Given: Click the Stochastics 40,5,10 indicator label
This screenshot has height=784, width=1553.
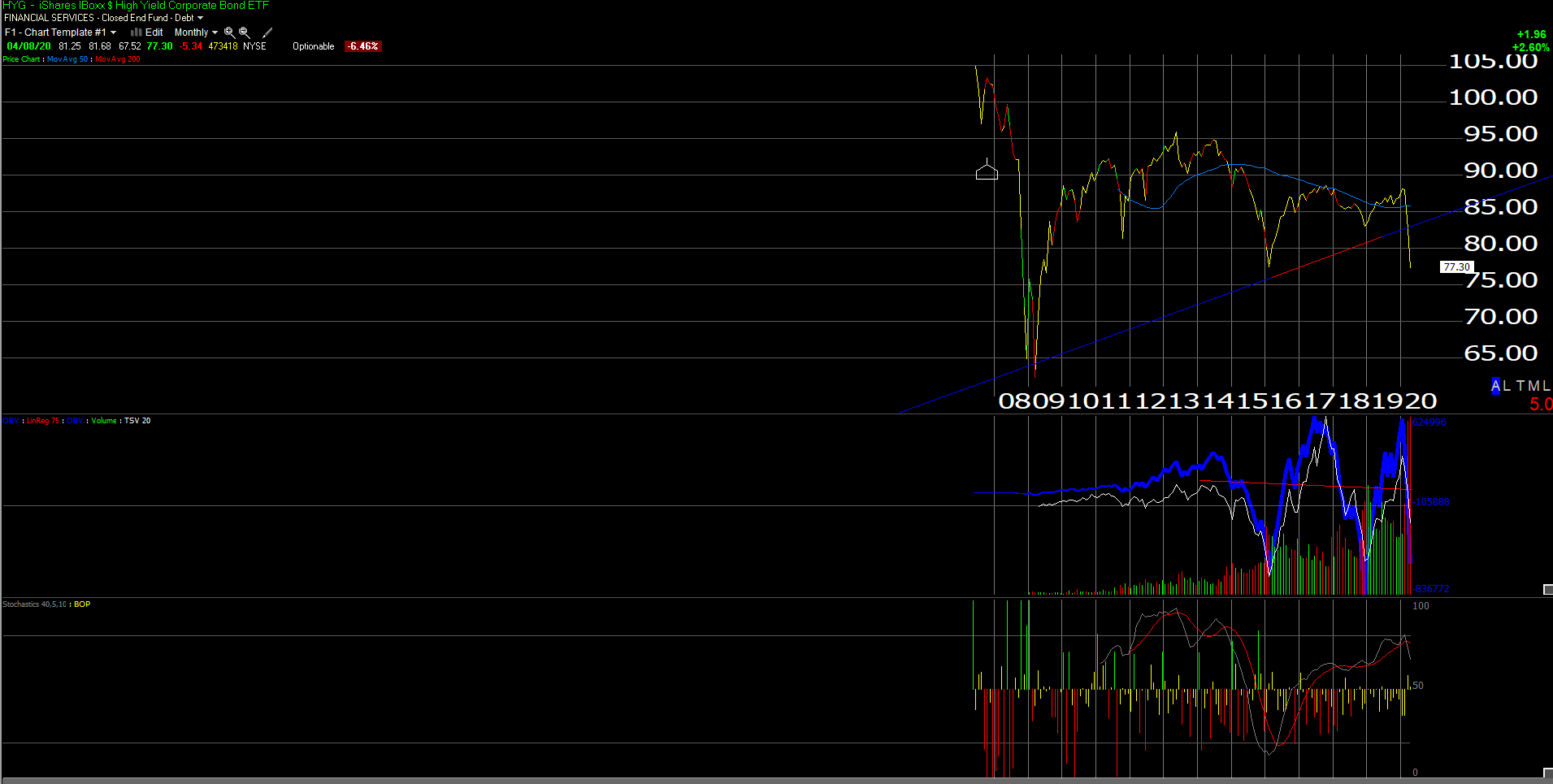Looking at the screenshot, I should [34, 604].
